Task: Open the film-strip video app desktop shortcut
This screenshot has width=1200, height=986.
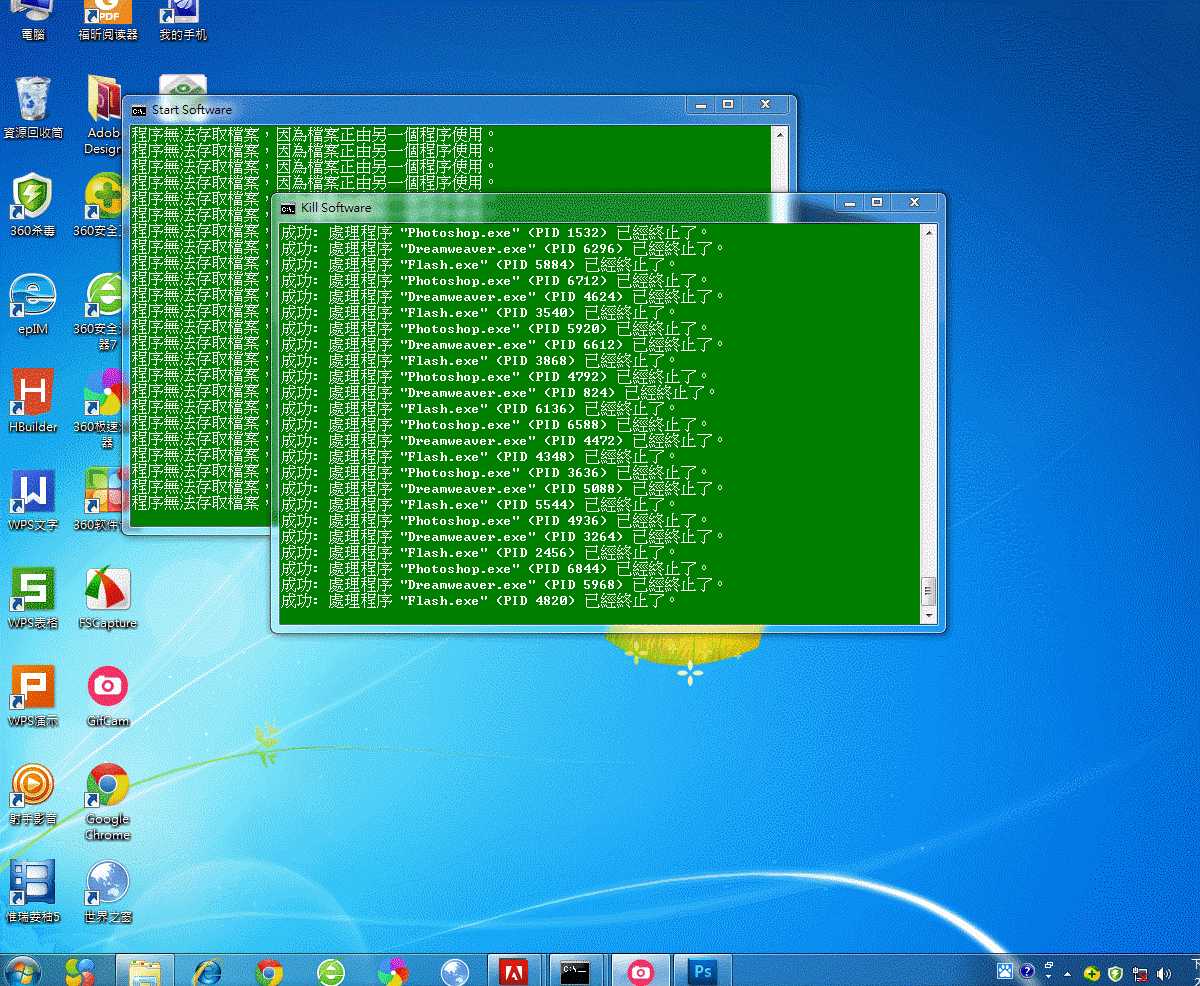Action: point(33,890)
